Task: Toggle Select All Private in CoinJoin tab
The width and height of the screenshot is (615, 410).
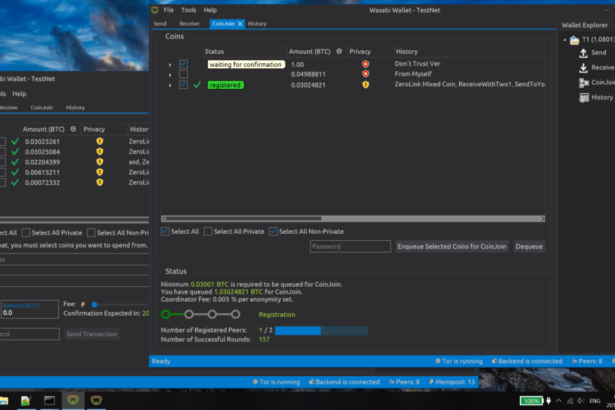Action: 208,231
